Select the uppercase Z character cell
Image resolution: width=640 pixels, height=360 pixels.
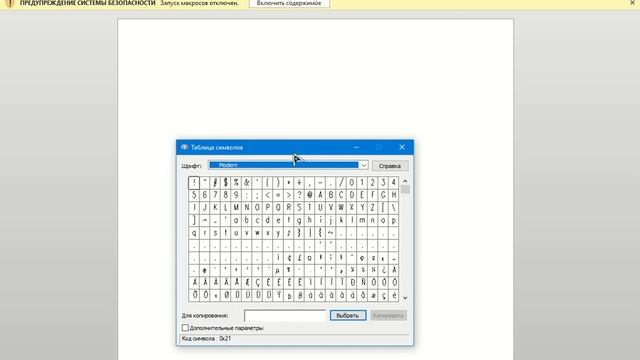point(373,207)
